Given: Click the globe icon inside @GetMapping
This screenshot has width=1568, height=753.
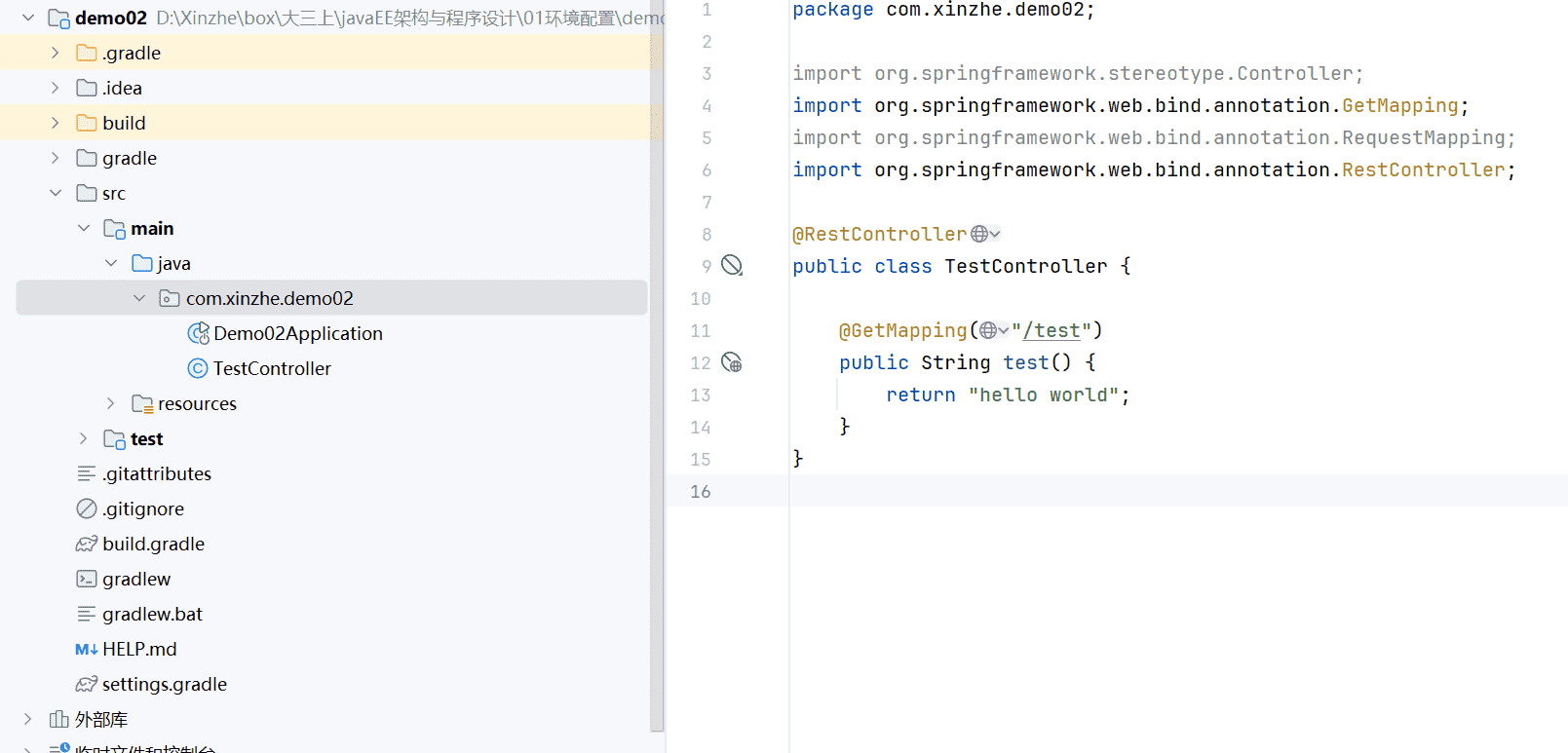Looking at the screenshot, I should click(x=988, y=330).
